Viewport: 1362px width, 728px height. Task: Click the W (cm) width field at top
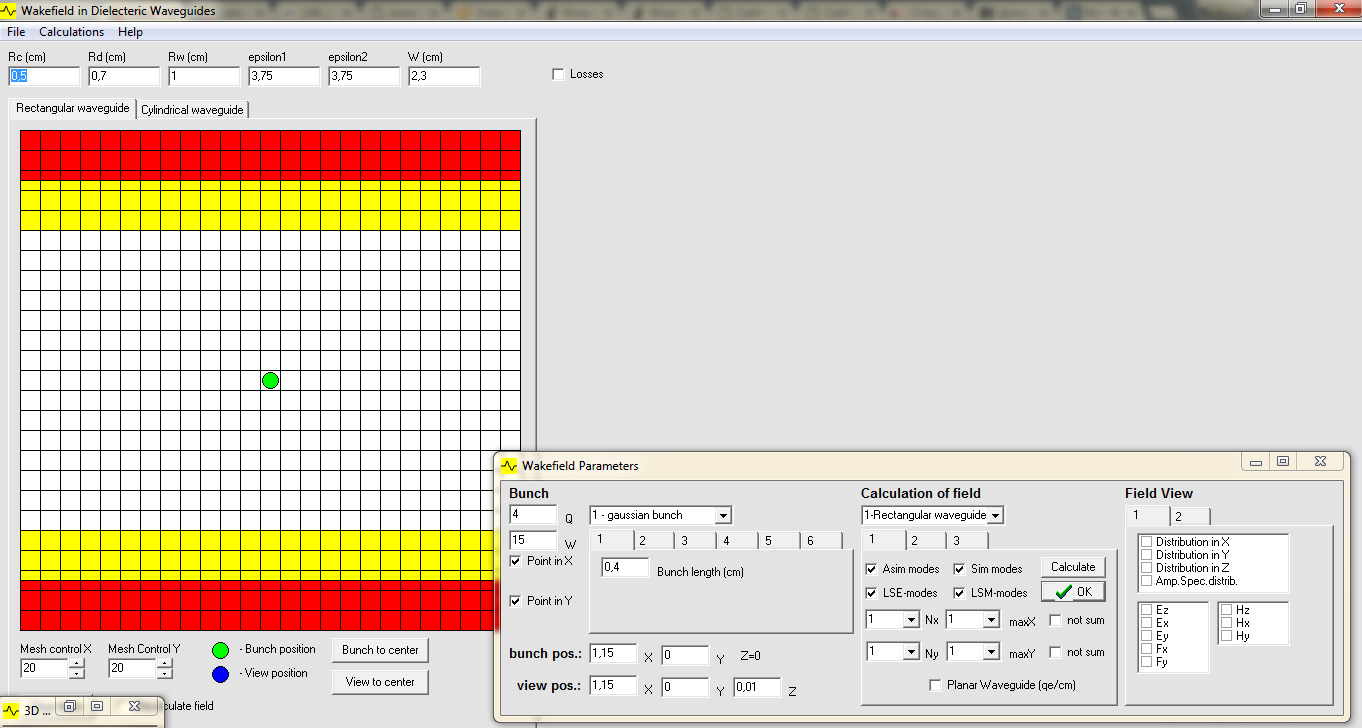click(x=444, y=76)
